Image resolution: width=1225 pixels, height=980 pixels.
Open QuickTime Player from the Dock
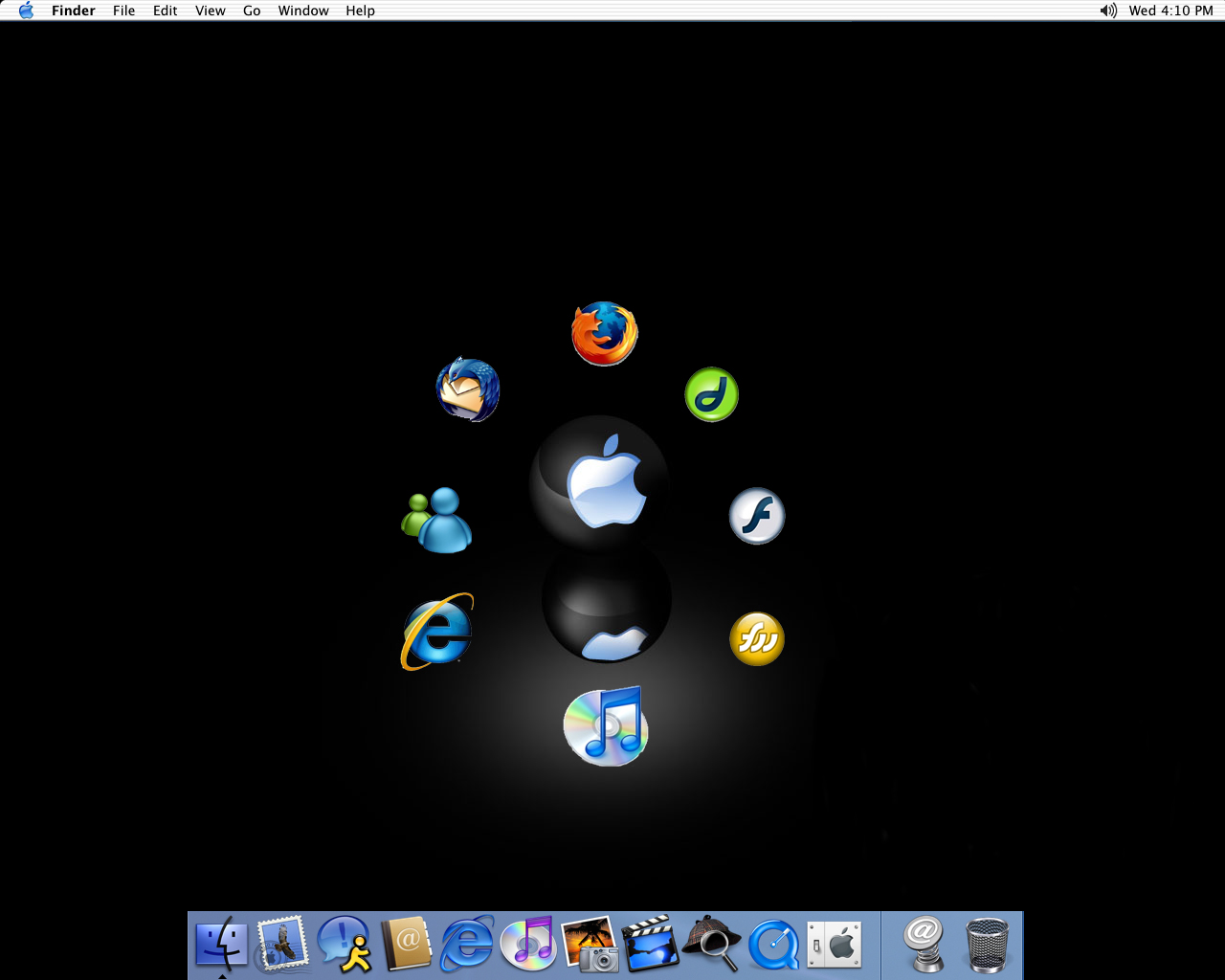pos(773,946)
